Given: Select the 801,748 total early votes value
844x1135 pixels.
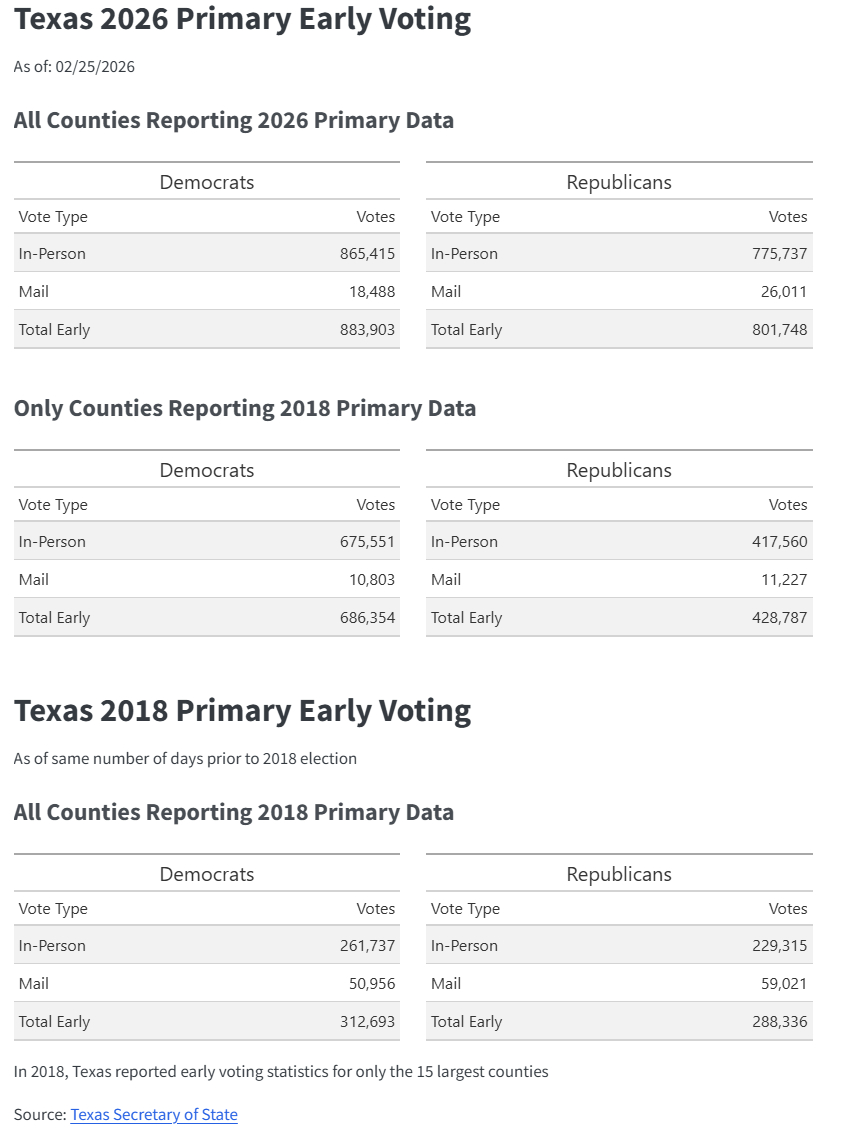Looking at the screenshot, I should [x=779, y=330].
